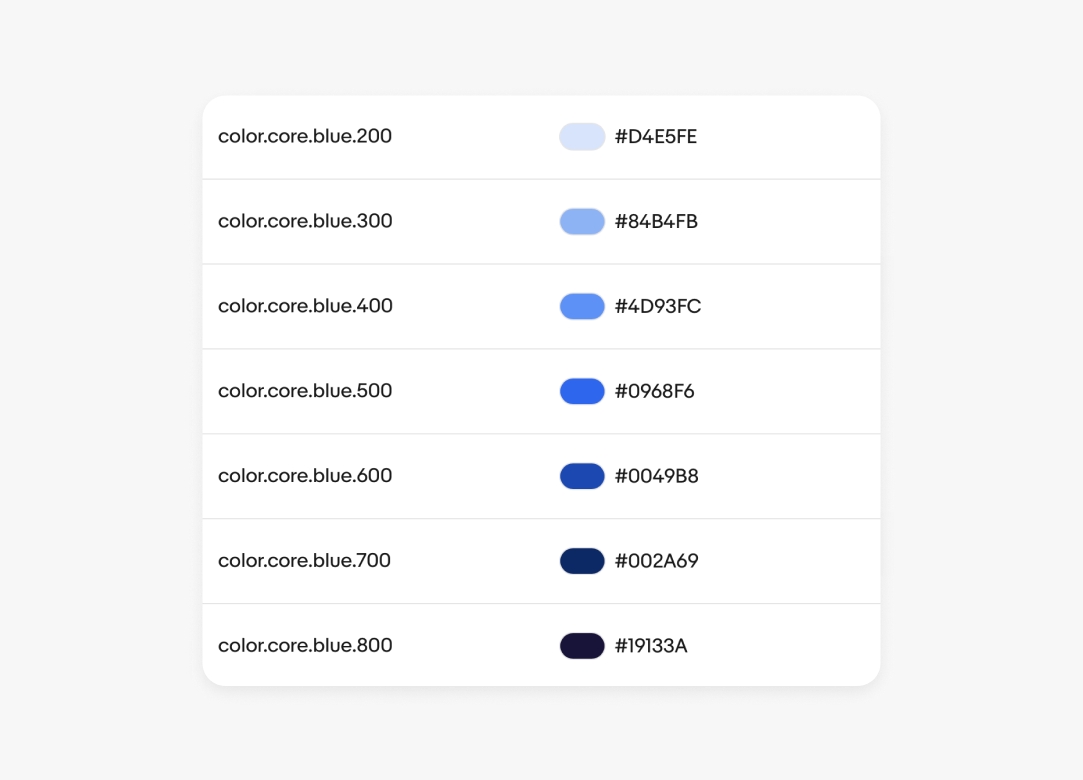Click the #0049B8 color swatch
Viewport: 1083px width, 780px height.
[x=582, y=476]
